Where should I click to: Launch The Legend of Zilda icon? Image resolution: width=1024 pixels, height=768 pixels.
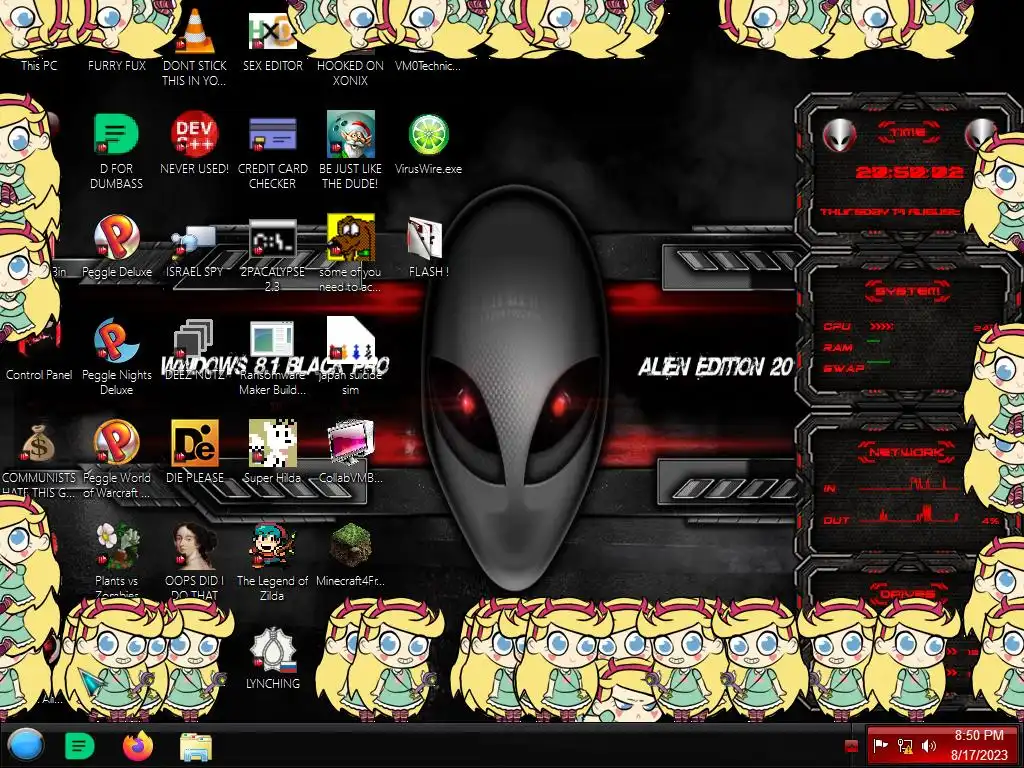pos(272,546)
